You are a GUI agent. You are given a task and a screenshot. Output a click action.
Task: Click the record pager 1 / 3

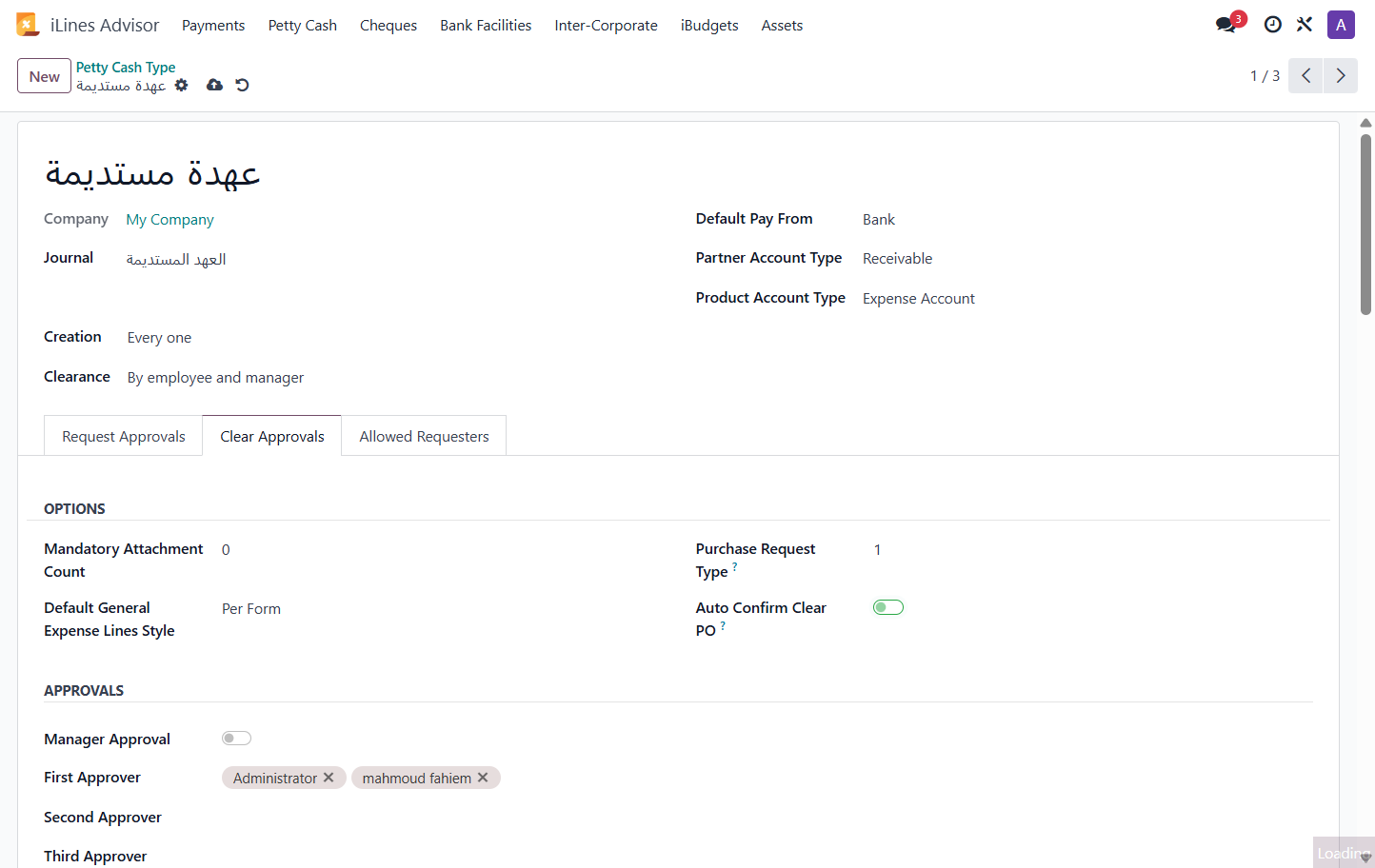pyautogui.click(x=1265, y=76)
